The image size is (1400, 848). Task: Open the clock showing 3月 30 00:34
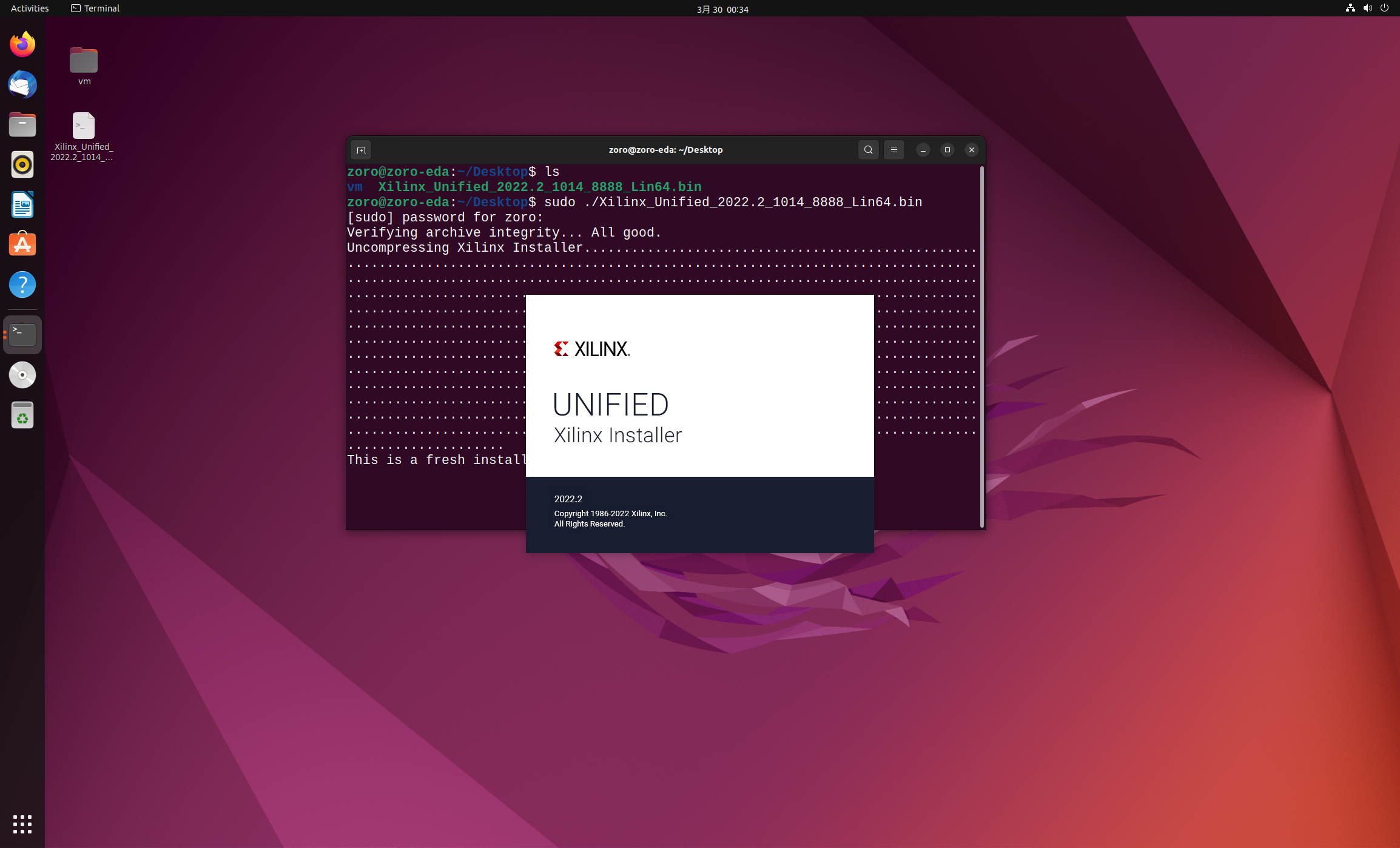tap(722, 9)
